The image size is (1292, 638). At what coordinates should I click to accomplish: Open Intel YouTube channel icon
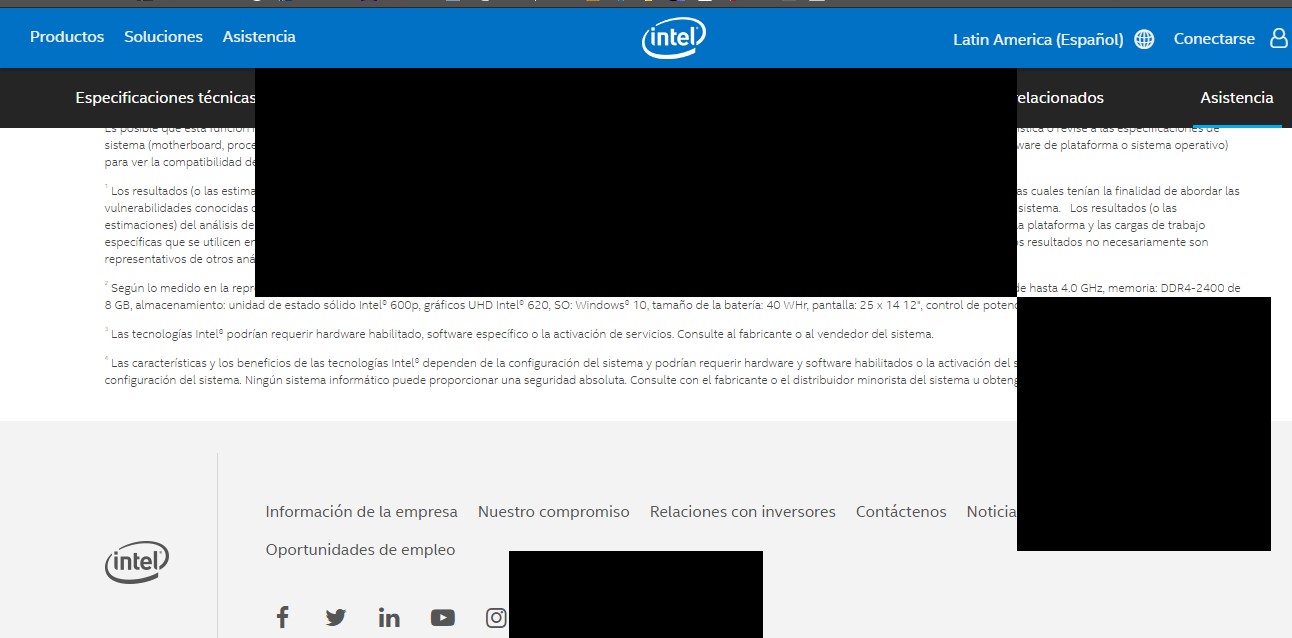pyautogui.click(x=443, y=618)
